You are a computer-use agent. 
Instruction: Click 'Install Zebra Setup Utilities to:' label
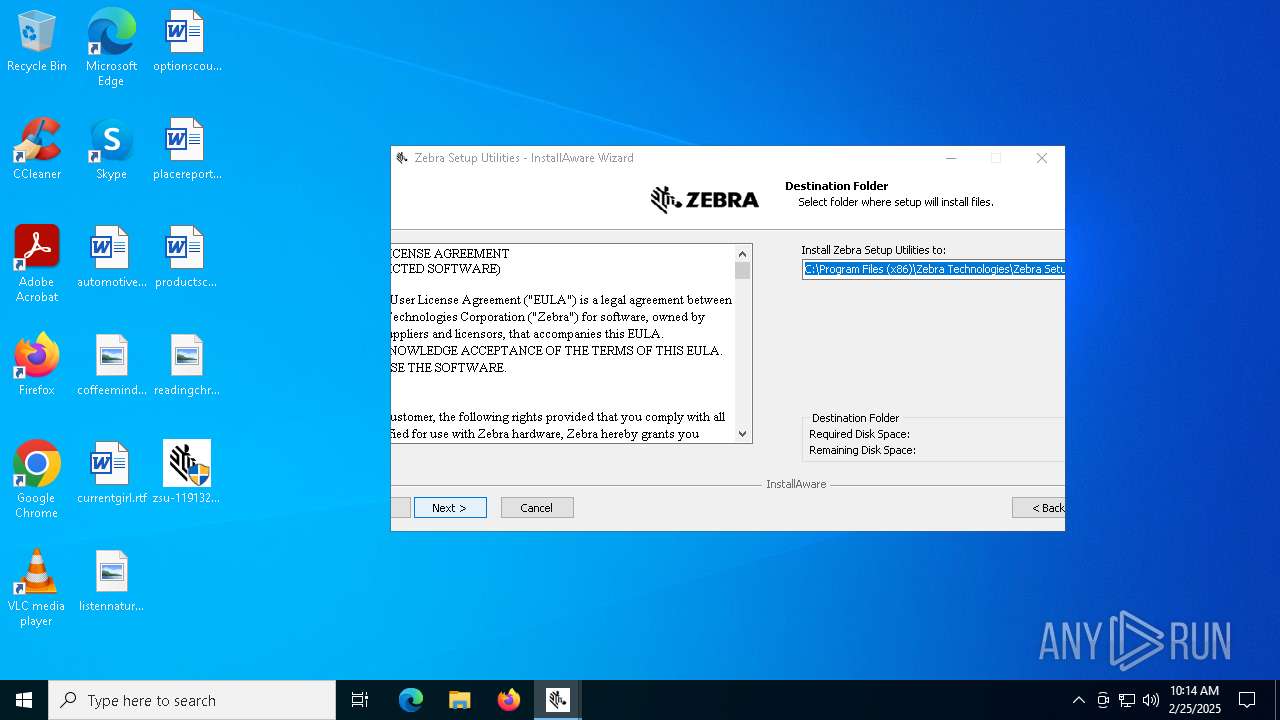pyautogui.click(x=873, y=250)
